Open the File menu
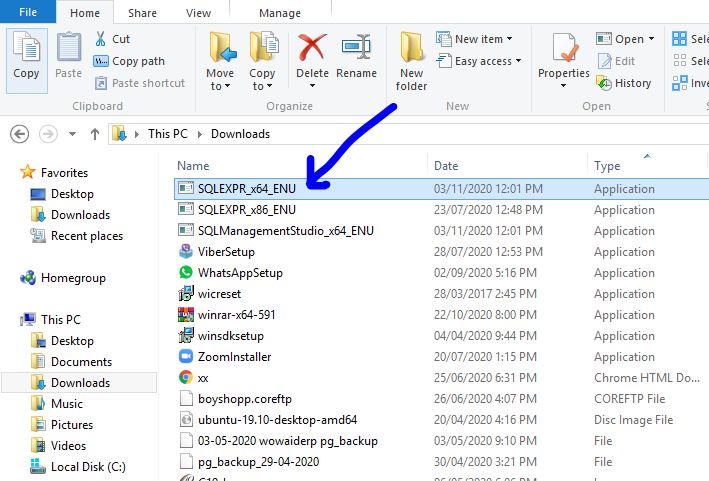The image size is (709, 481). click(x=28, y=13)
